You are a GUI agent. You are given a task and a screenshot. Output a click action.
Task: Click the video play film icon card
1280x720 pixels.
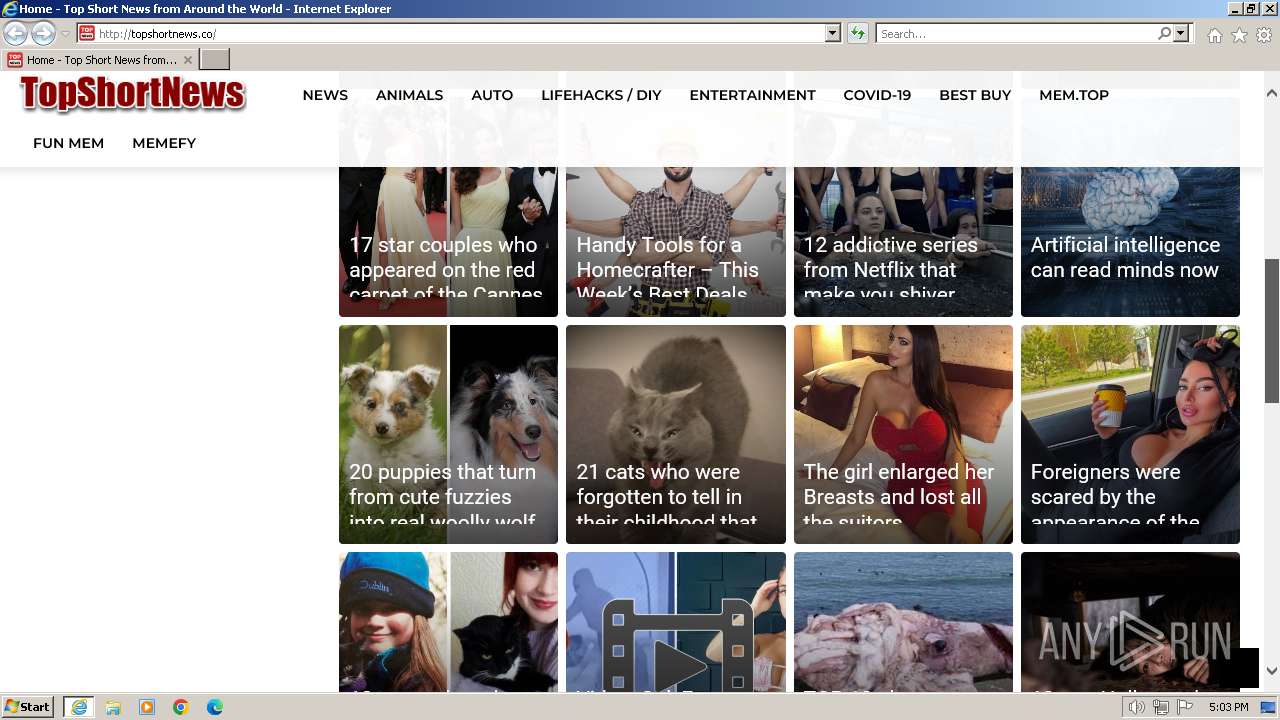click(675, 621)
